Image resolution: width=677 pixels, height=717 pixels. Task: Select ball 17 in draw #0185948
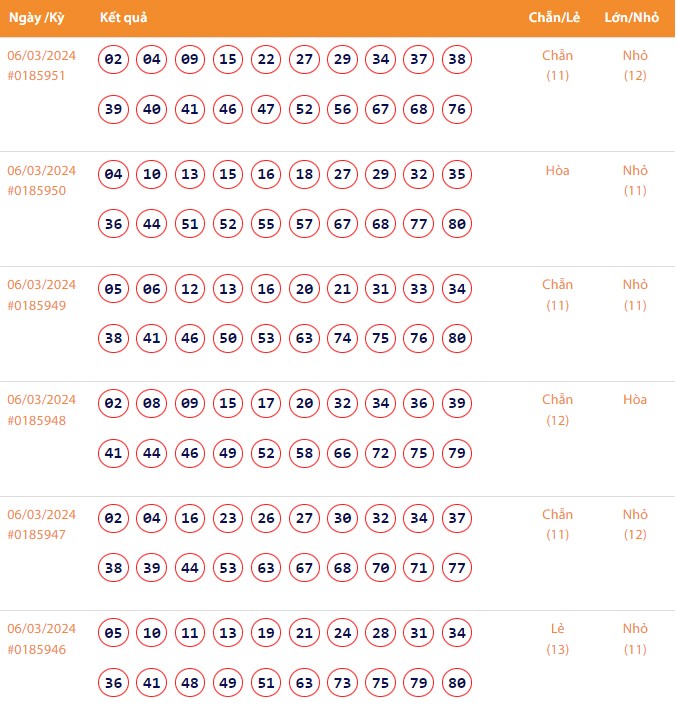pos(266,404)
